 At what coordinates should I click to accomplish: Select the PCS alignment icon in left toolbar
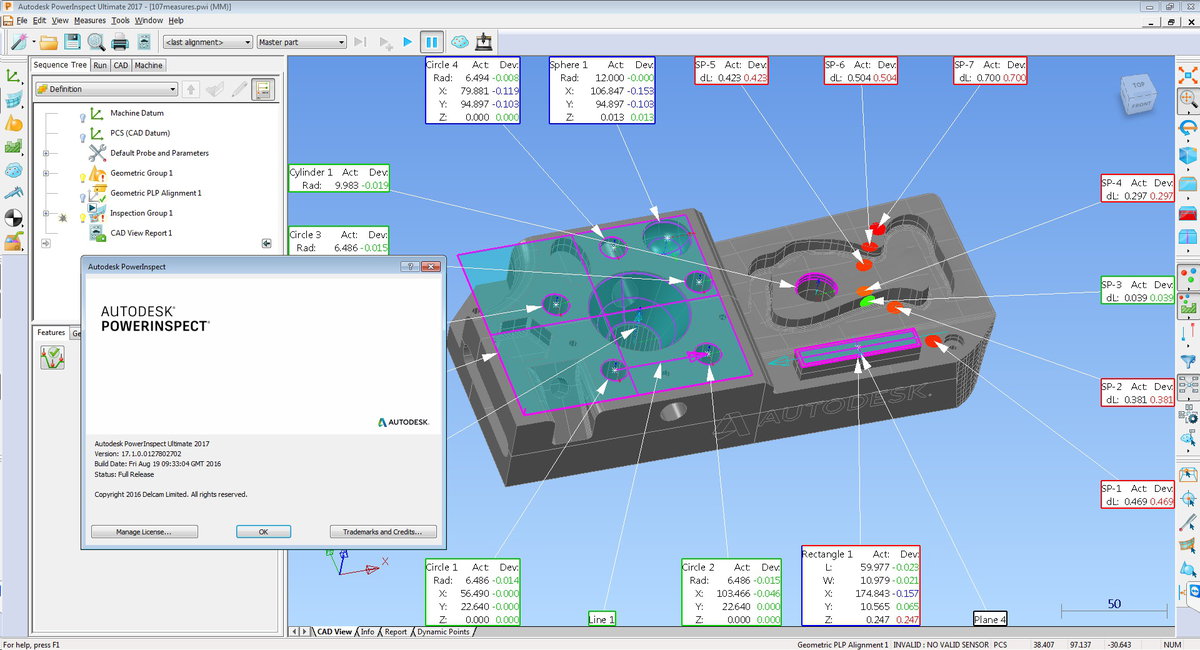click(13, 75)
